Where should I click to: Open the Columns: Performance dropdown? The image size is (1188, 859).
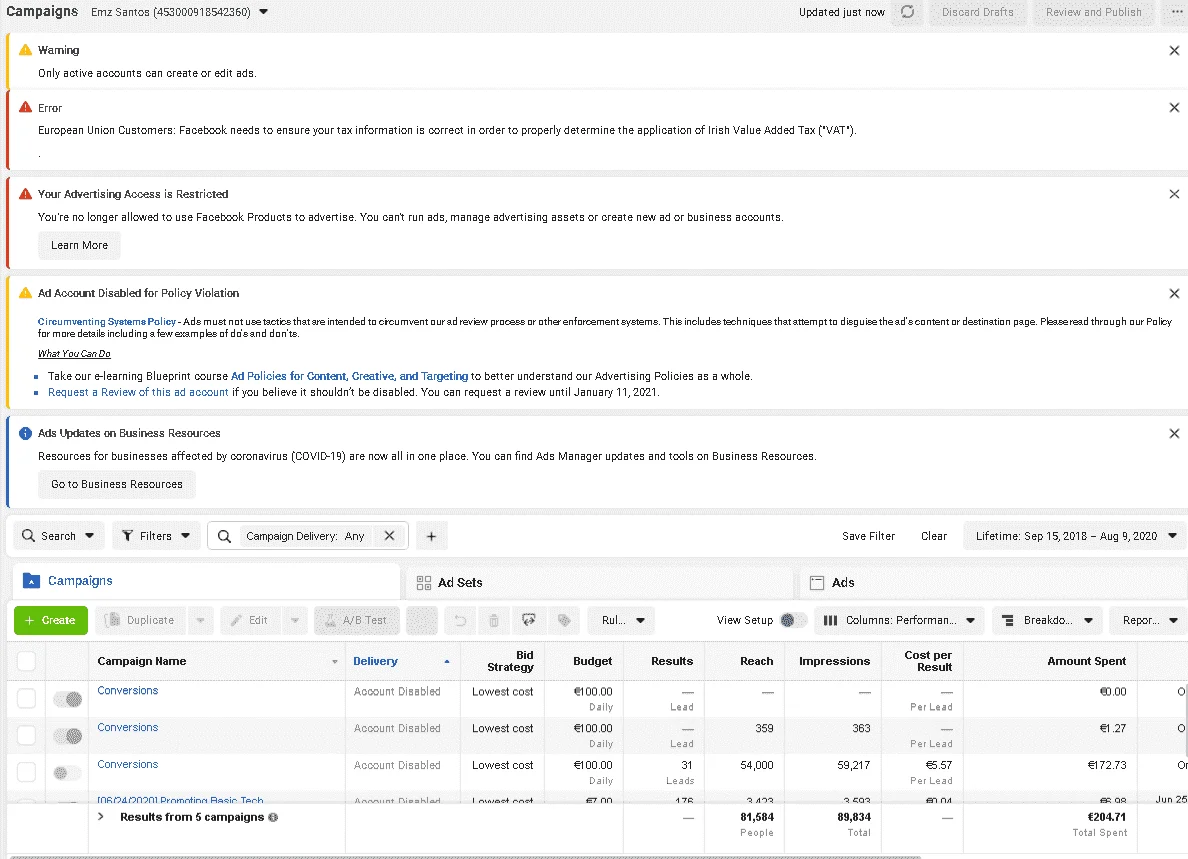(899, 620)
